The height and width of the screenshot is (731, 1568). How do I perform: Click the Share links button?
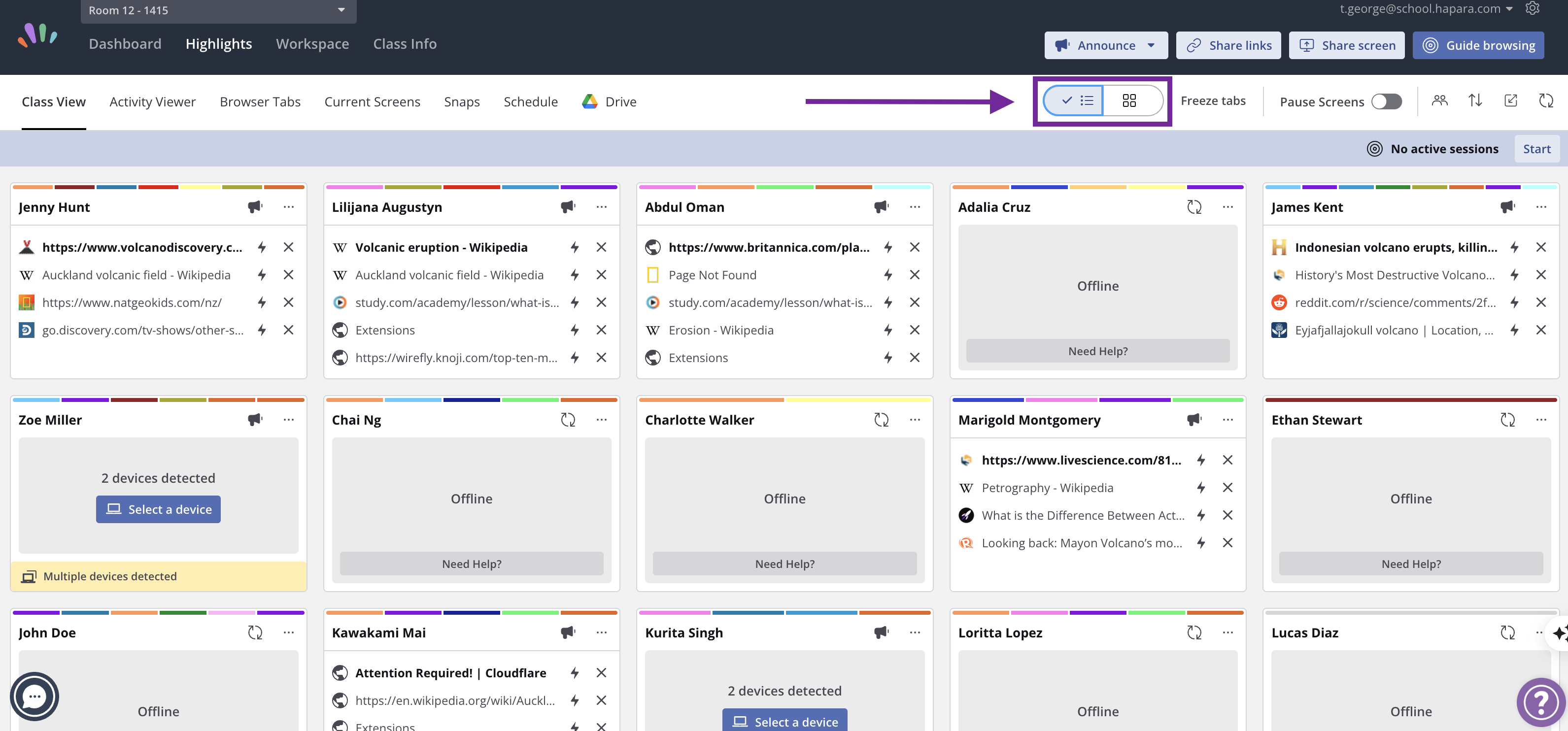(1228, 45)
